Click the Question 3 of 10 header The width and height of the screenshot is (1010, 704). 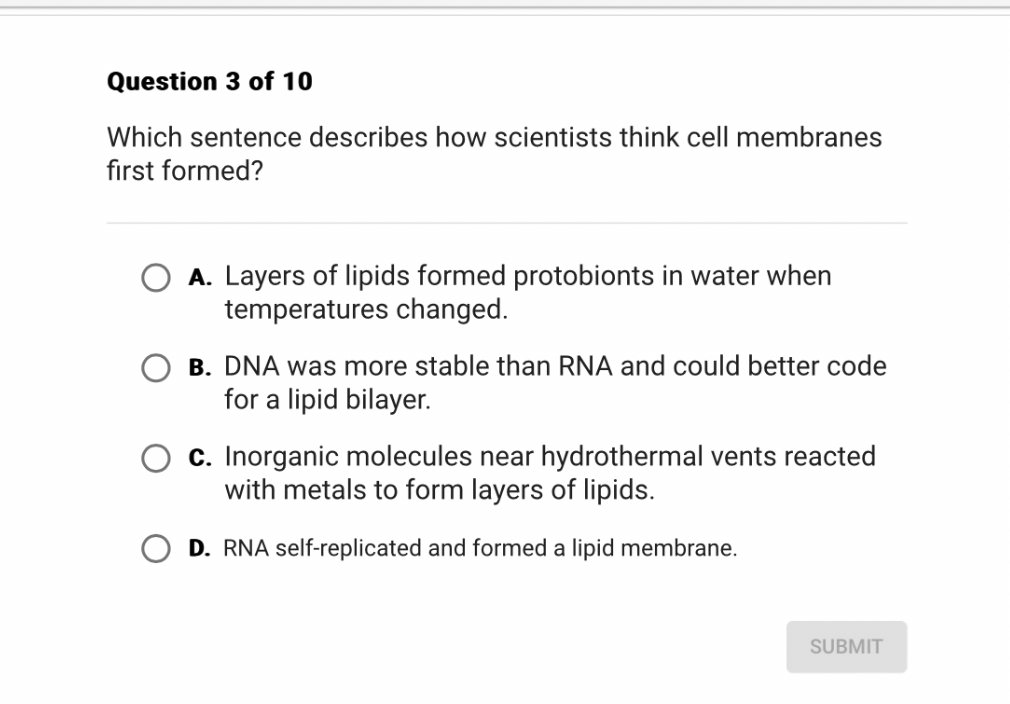(x=210, y=81)
